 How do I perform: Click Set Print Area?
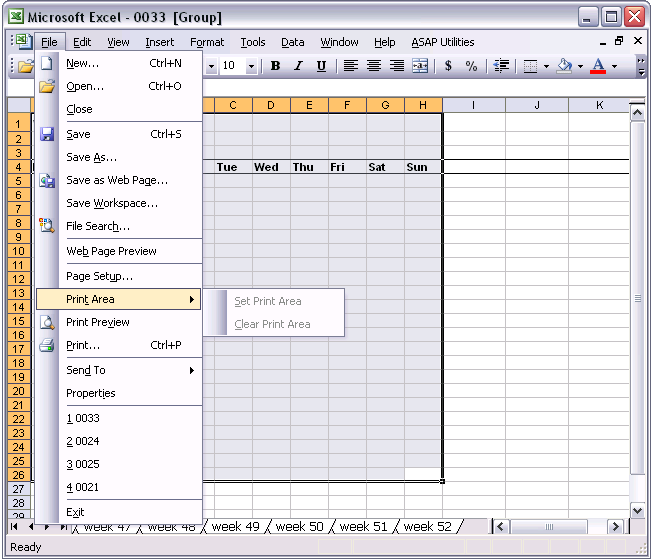(274, 301)
